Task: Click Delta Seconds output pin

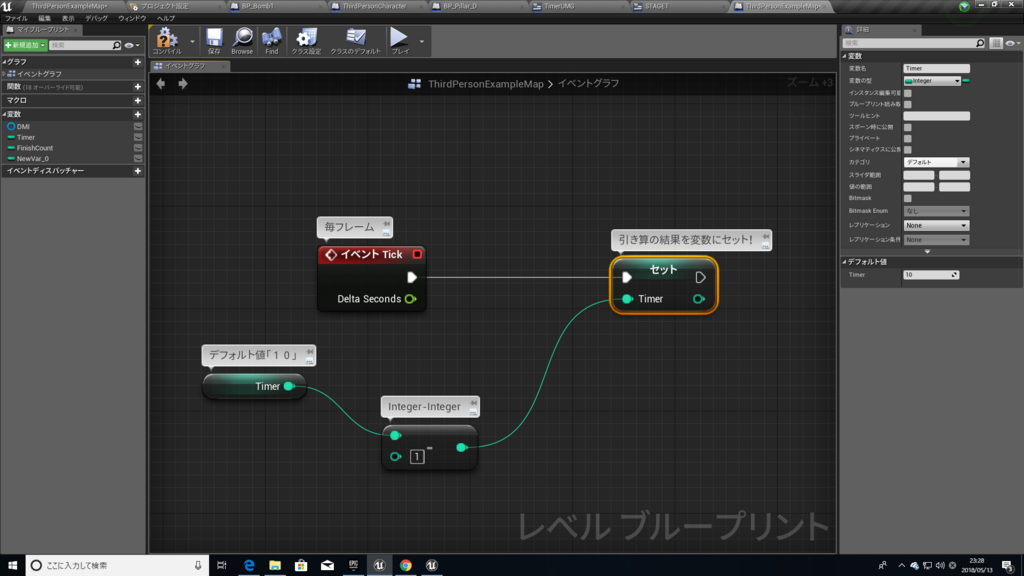Action: (x=410, y=299)
